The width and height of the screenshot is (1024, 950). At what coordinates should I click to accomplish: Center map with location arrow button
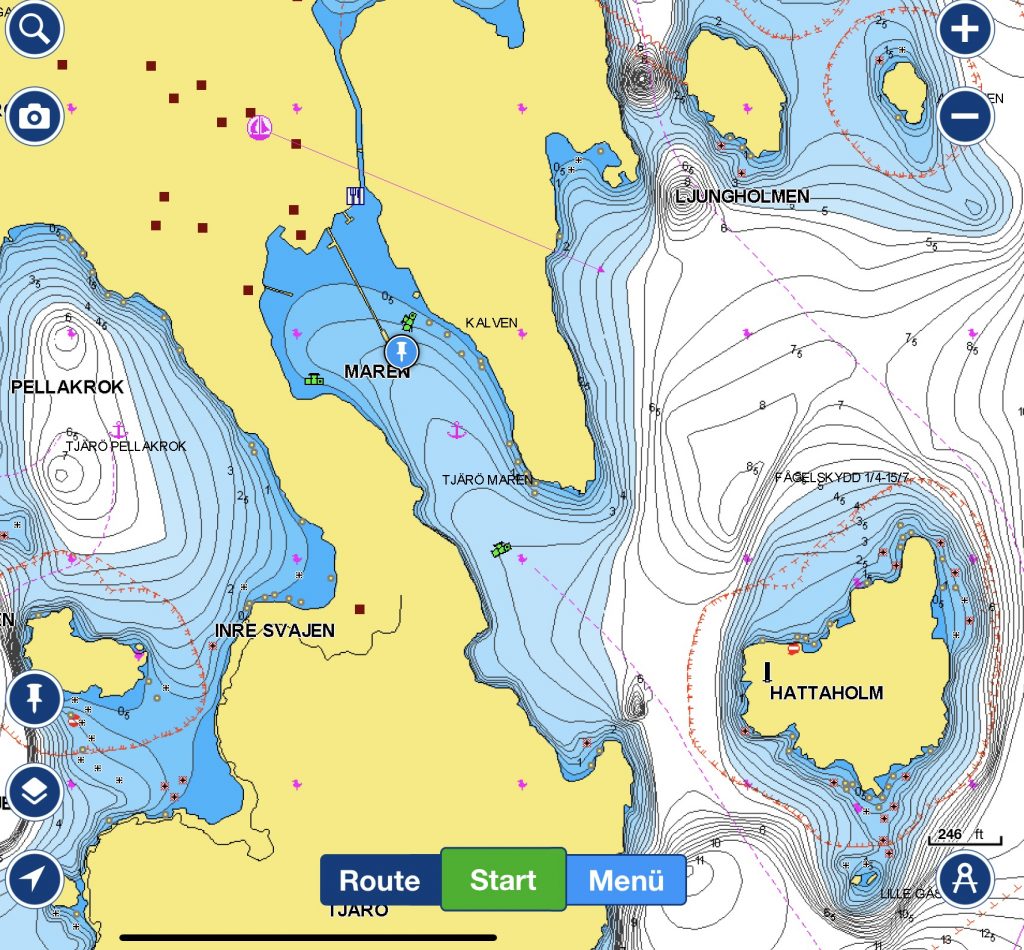35,879
